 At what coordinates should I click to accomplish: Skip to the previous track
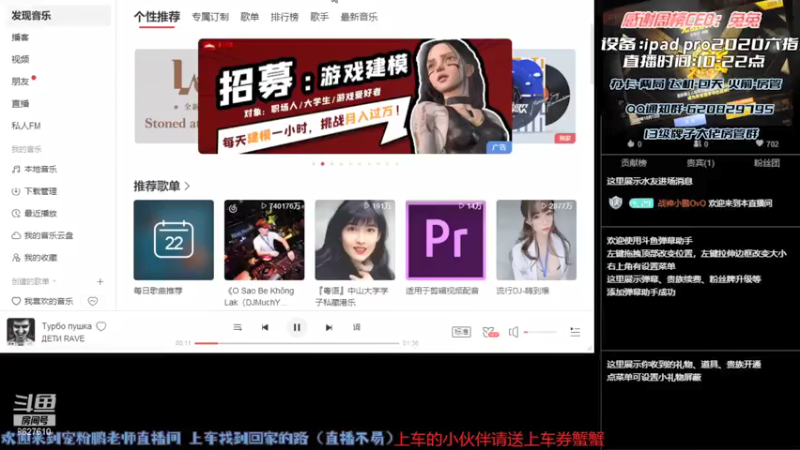coord(265,328)
